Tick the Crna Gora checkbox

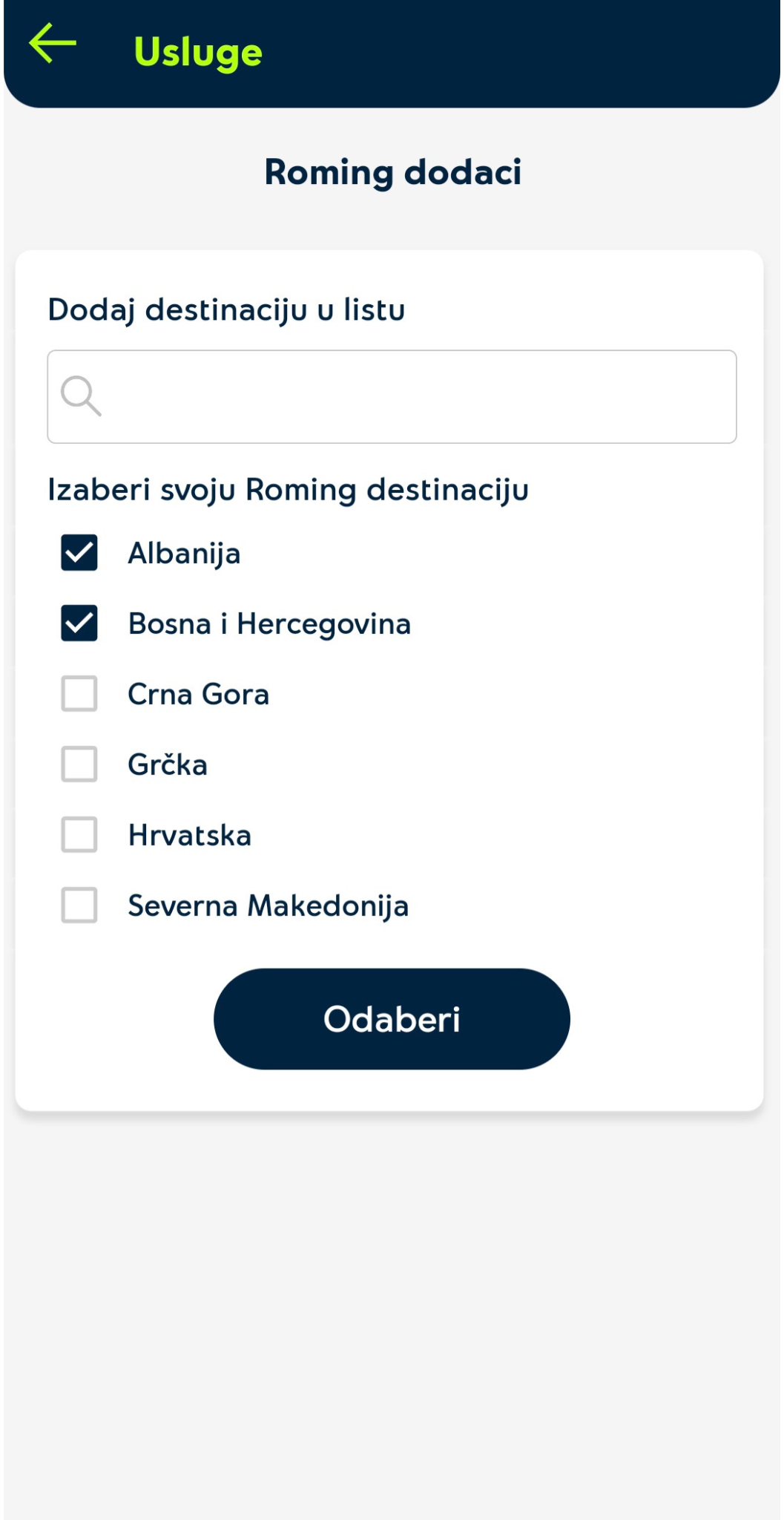click(79, 694)
